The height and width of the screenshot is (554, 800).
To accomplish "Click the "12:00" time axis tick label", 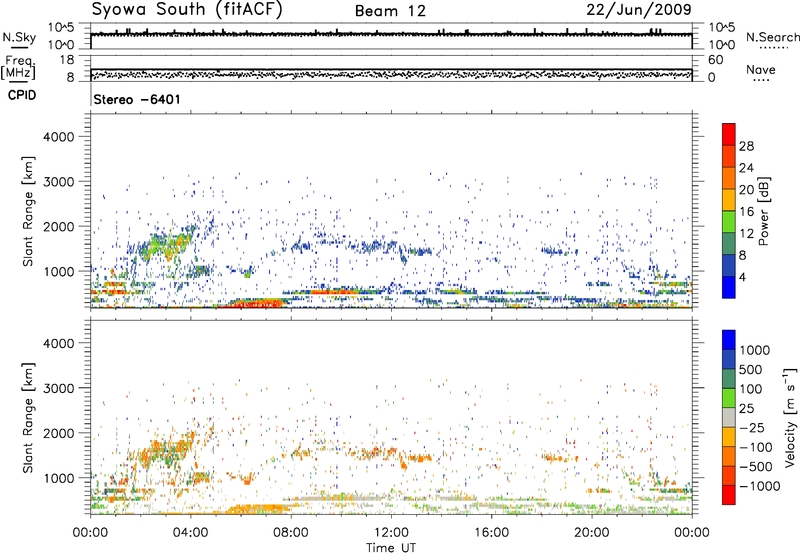I will [391, 533].
